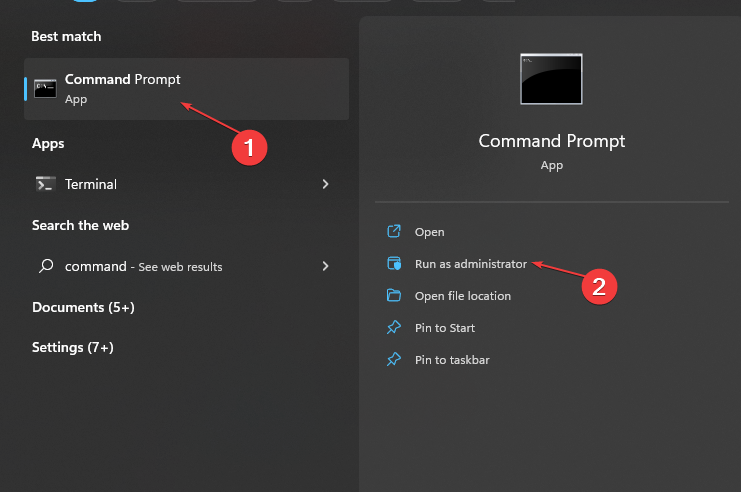Click the Pin to taskbar pin icon
Screen dimensions: 741x492
click(x=394, y=360)
